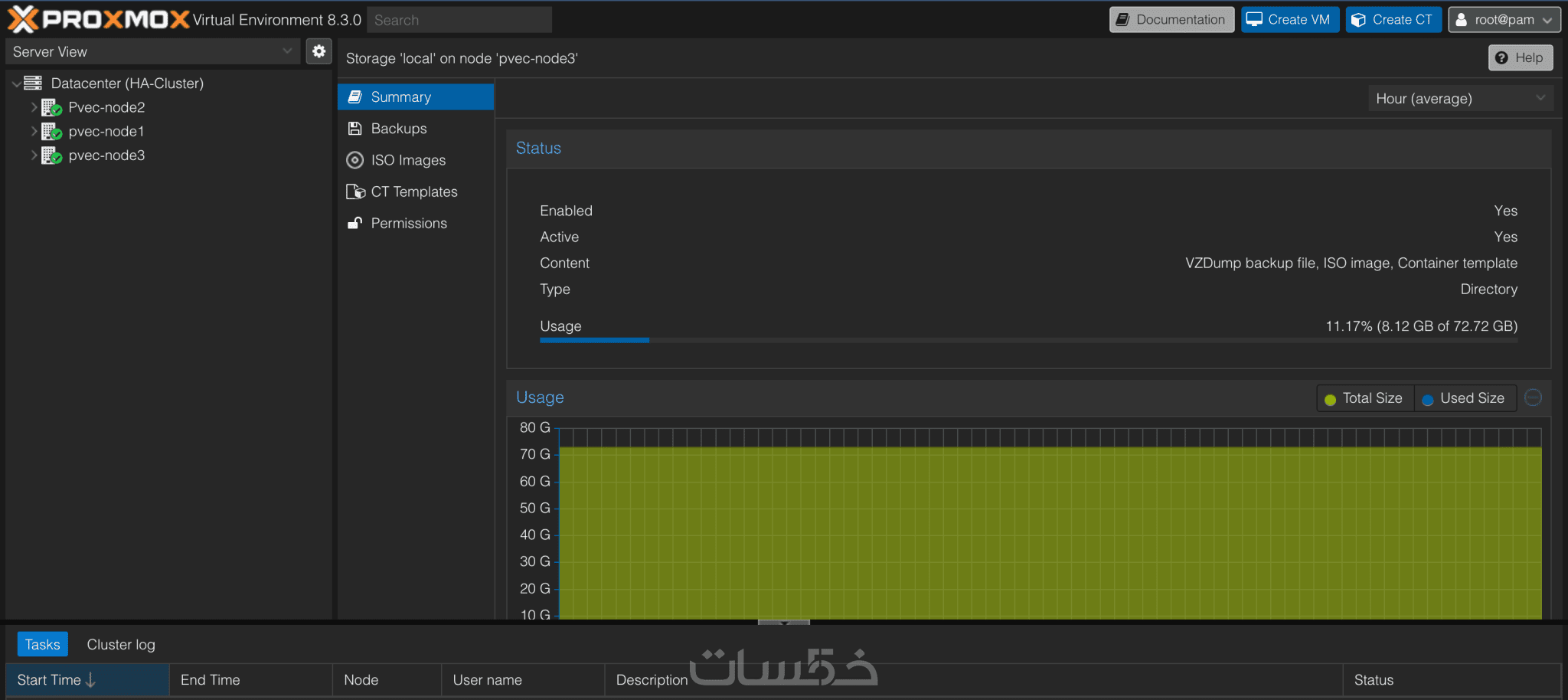Click the round undo zoom icon on Usage chart
The width and height of the screenshot is (1568, 700).
click(x=1533, y=397)
